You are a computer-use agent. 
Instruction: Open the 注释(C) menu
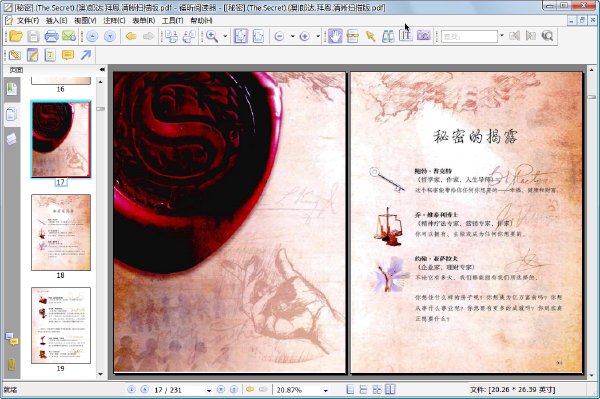tap(114, 21)
